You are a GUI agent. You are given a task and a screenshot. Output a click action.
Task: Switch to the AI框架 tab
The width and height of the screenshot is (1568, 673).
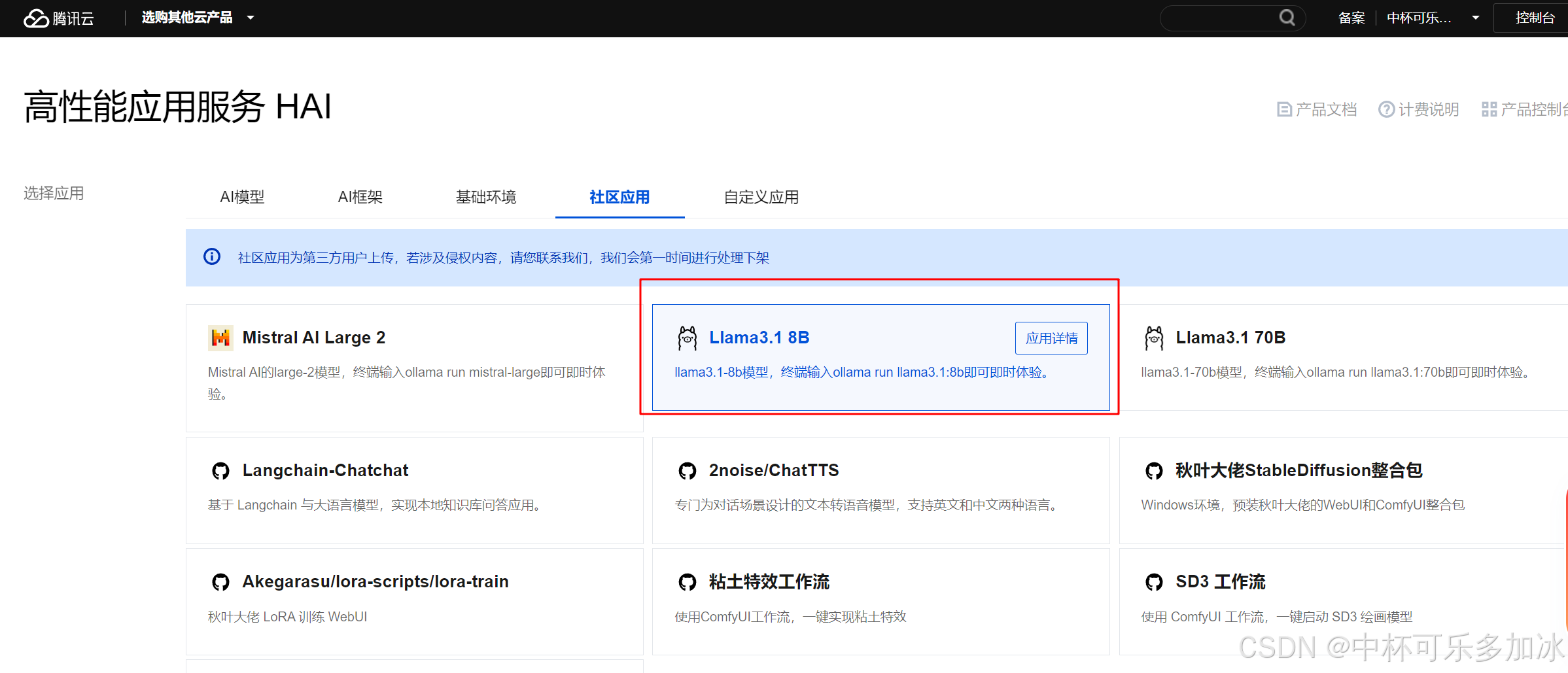[360, 197]
